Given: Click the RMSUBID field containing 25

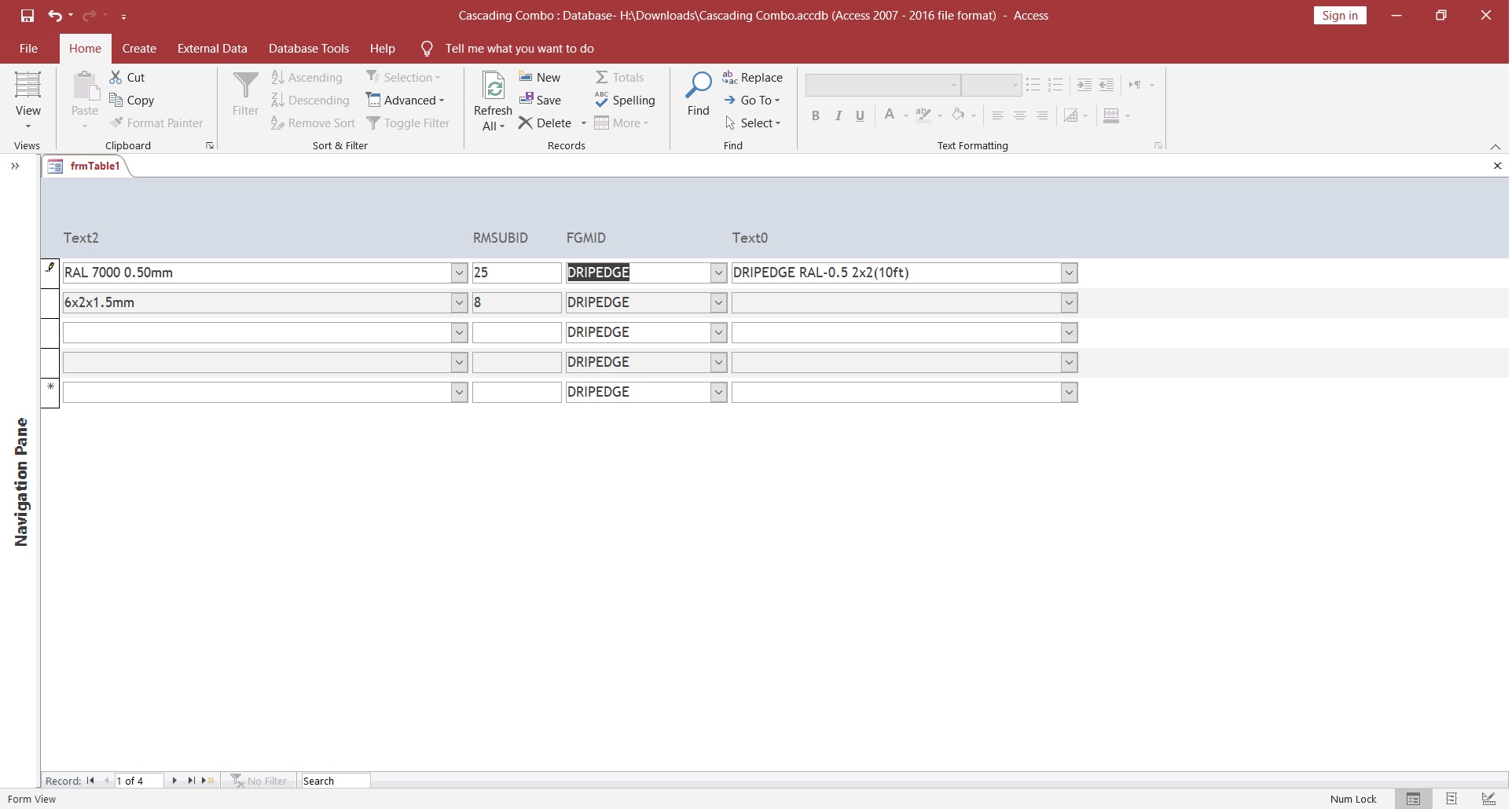Looking at the screenshot, I should point(516,273).
